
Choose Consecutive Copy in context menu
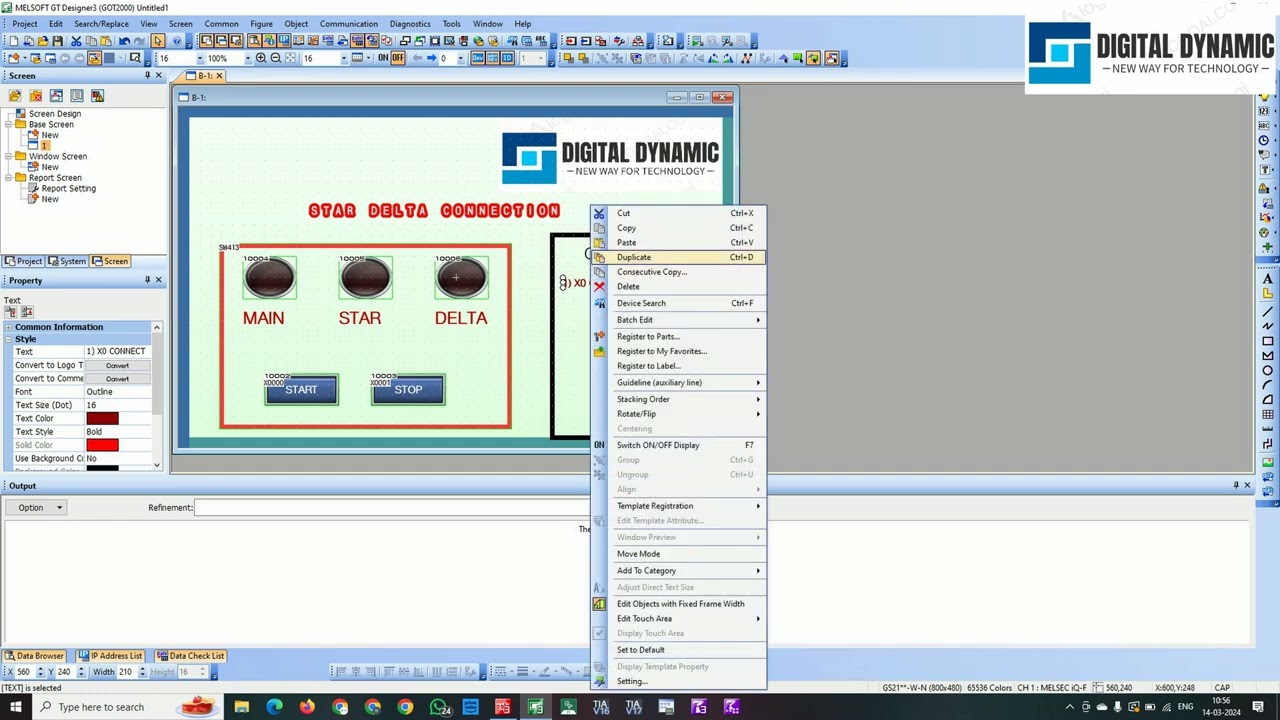click(x=680, y=272)
